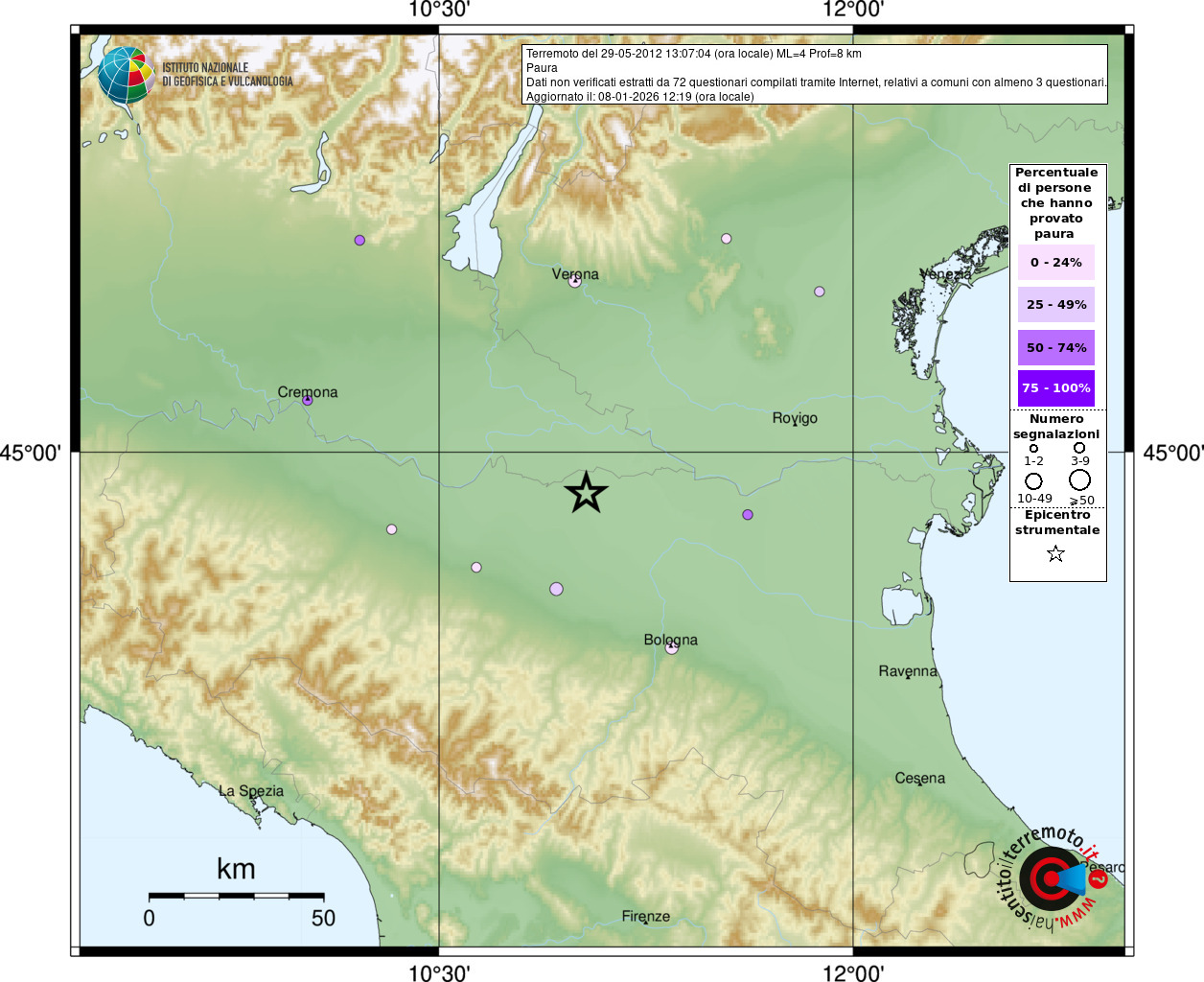Viewport: 1204px width, 982px height.
Task: Click the Istituto Nazionale di Geofisica e Vulcanologia text
Action: [227, 75]
